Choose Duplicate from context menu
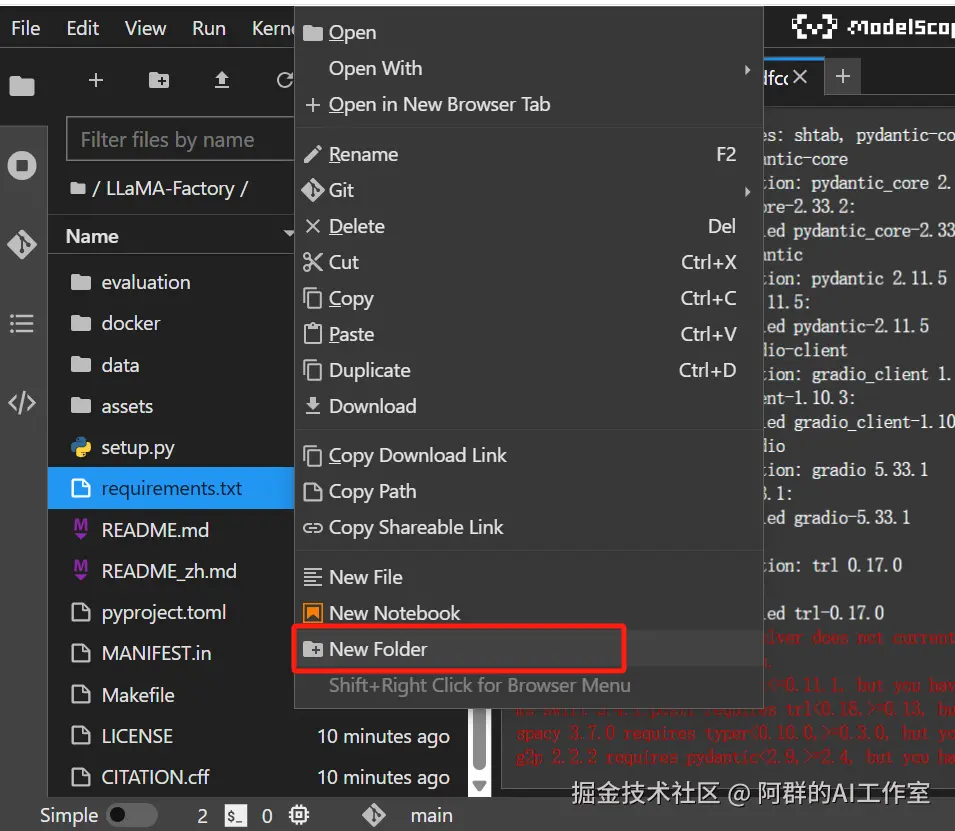 click(x=529, y=370)
